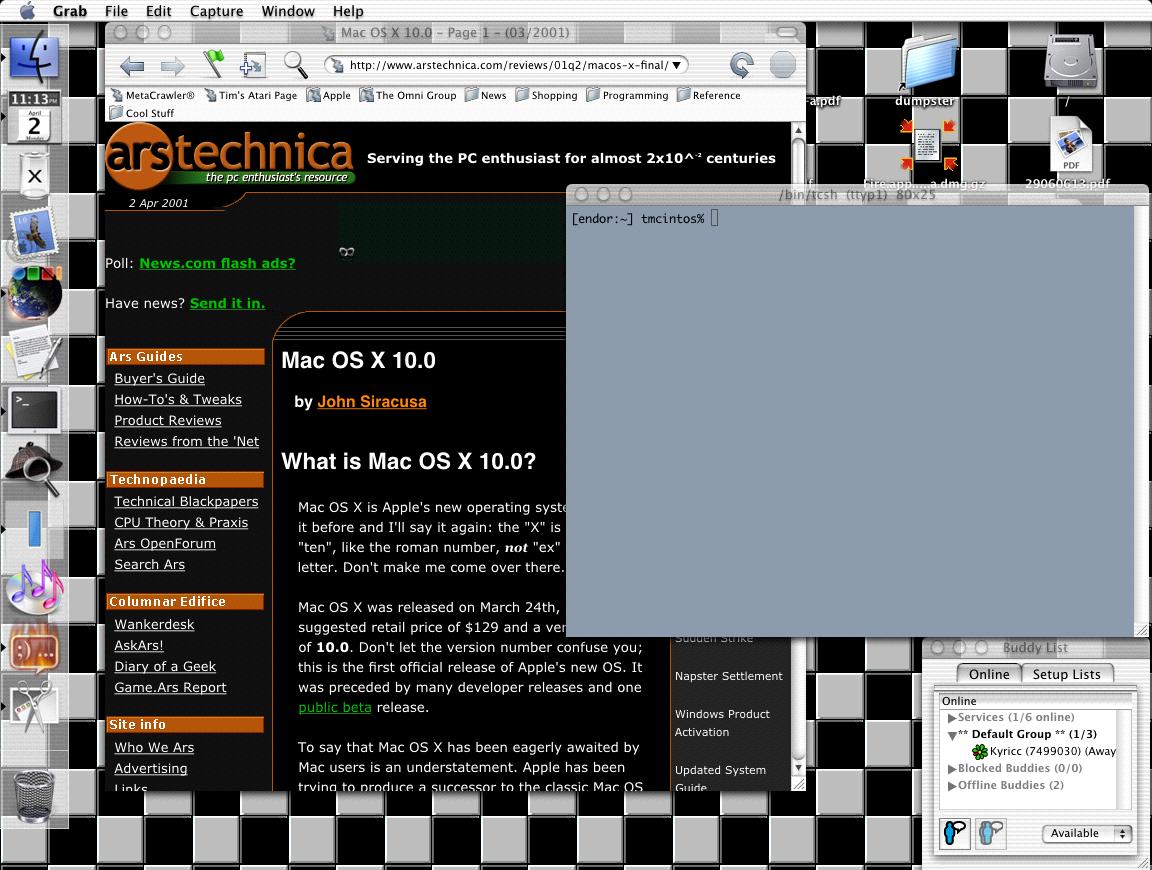This screenshot has height=870, width=1152.
Task: Click the Send it in. link
Action: pos(227,303)
